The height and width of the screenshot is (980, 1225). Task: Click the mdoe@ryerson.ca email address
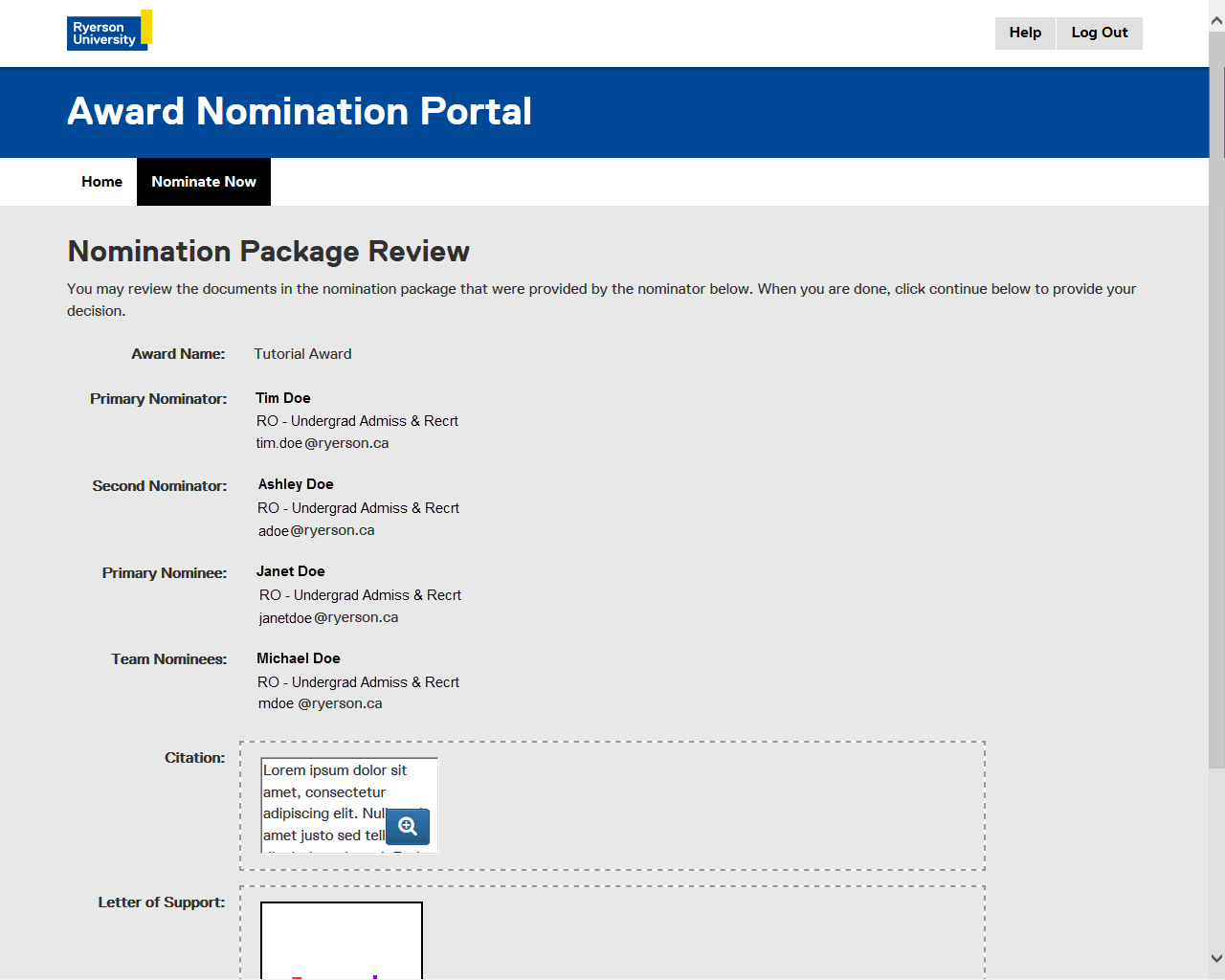[x=320, y=703]
